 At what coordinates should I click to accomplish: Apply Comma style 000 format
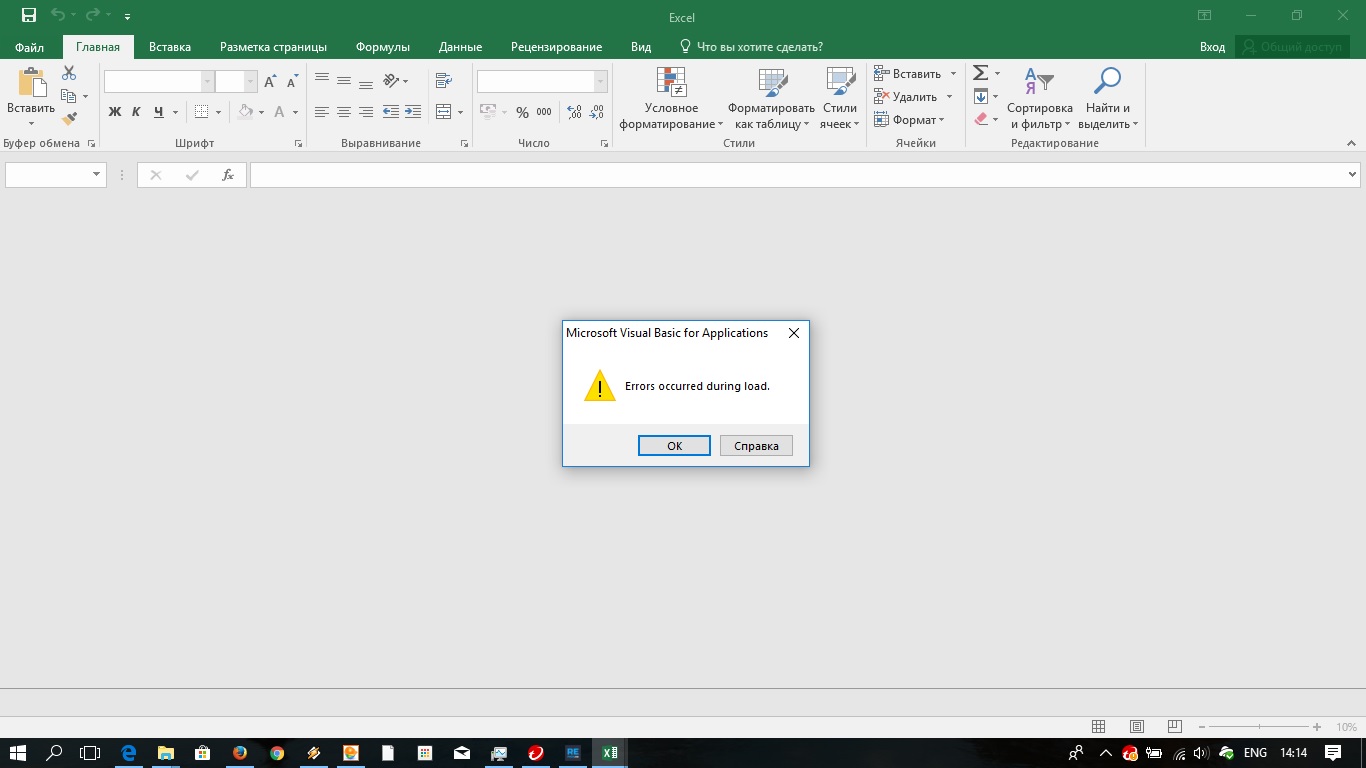coord(544,112)
